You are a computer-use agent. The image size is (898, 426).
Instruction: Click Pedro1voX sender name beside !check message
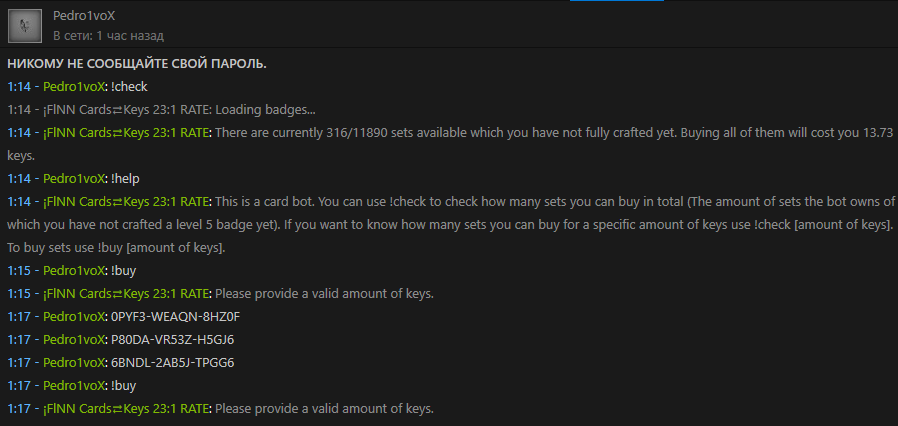pos(74,87)
